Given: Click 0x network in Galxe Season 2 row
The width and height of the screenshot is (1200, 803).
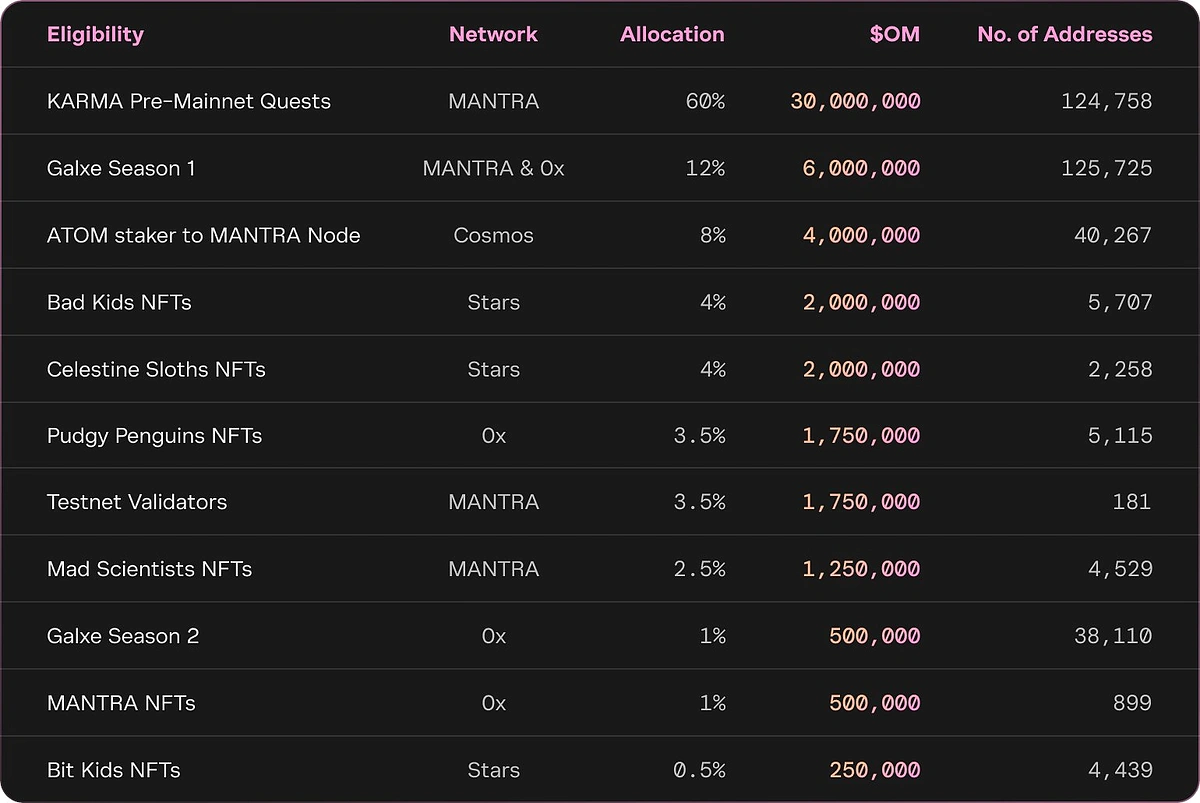Looking at the screenshot, I should click(494, 636).
